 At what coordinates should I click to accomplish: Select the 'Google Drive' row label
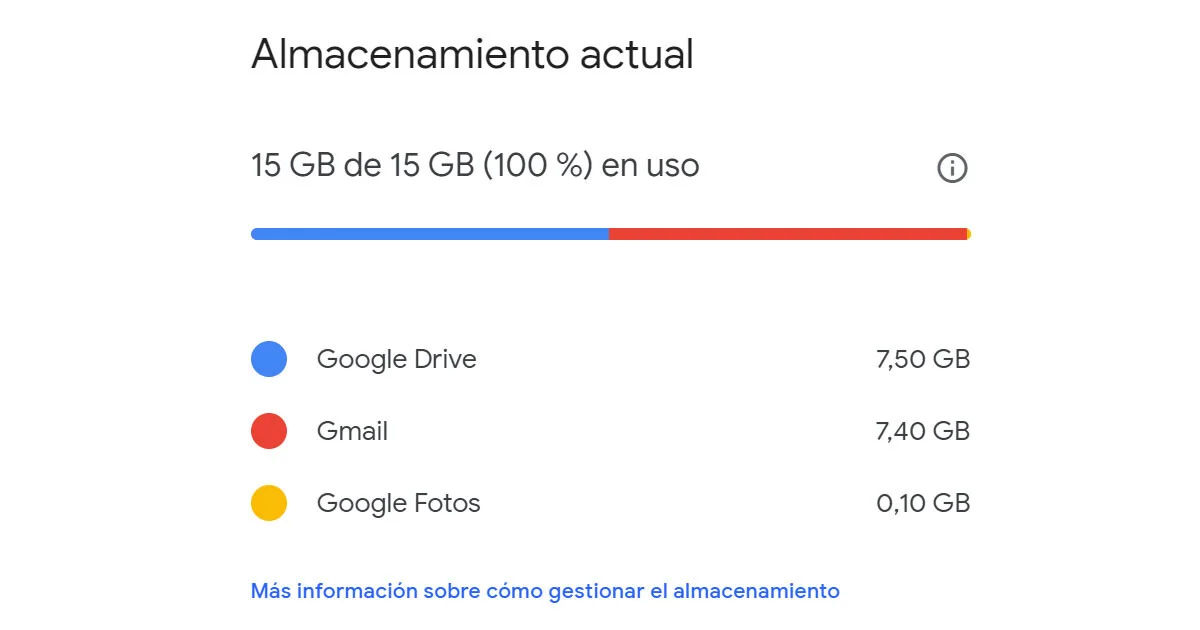(x=396, y=359)
